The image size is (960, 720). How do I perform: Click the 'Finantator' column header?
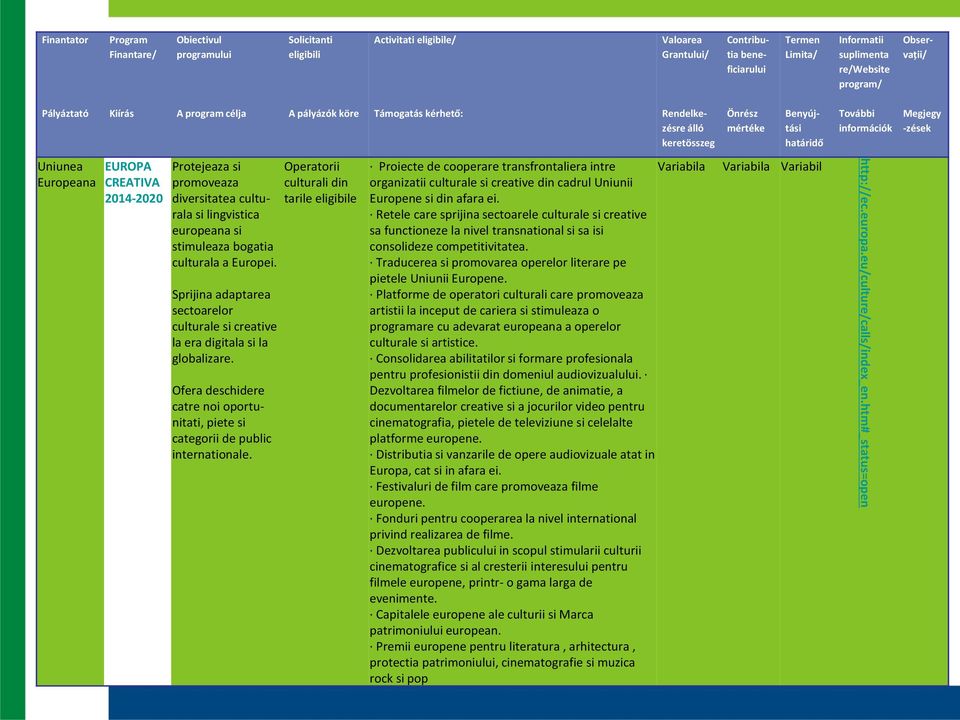point(65,40)
